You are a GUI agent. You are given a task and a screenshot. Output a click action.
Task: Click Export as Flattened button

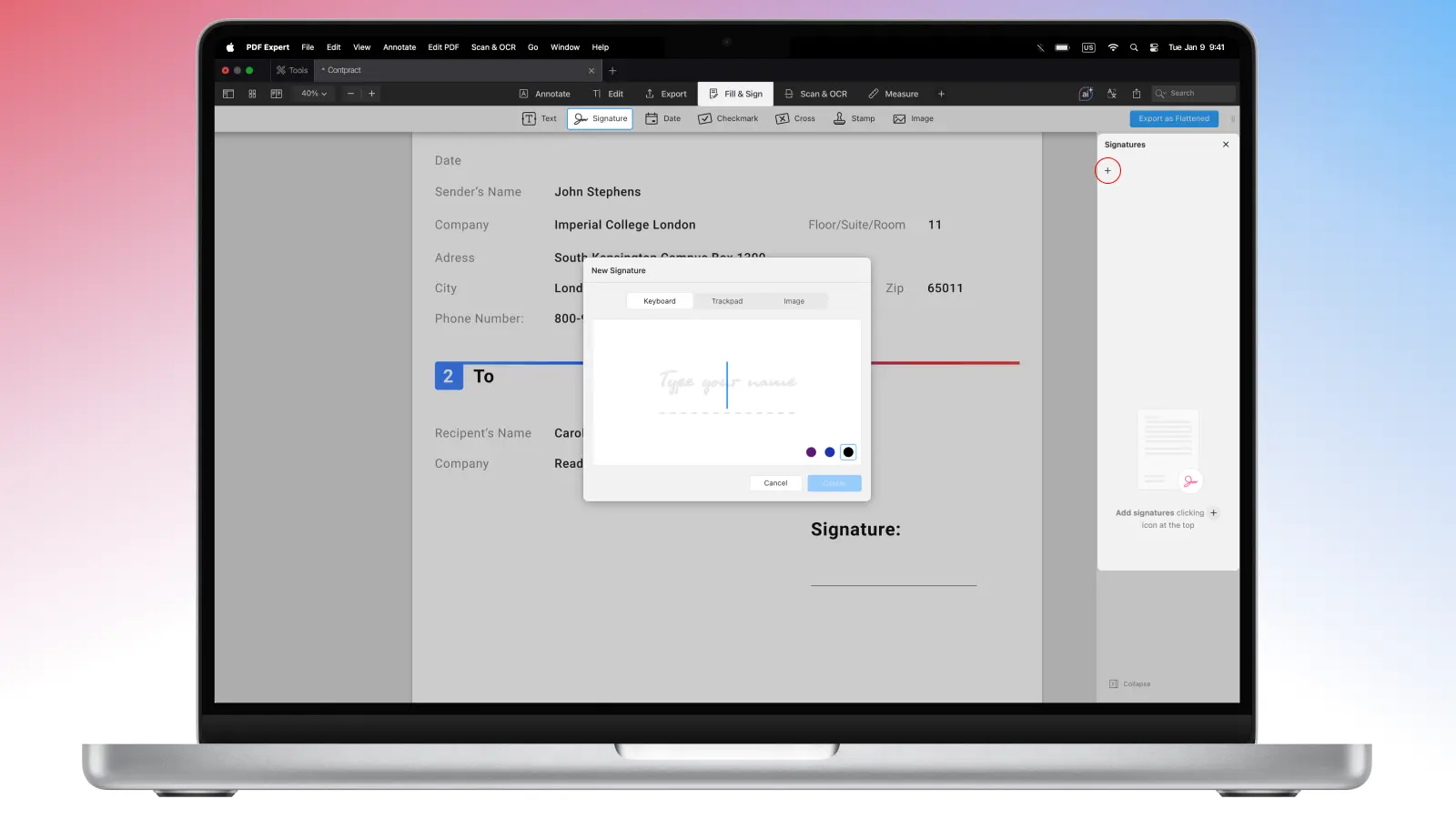coord(1173,119)
